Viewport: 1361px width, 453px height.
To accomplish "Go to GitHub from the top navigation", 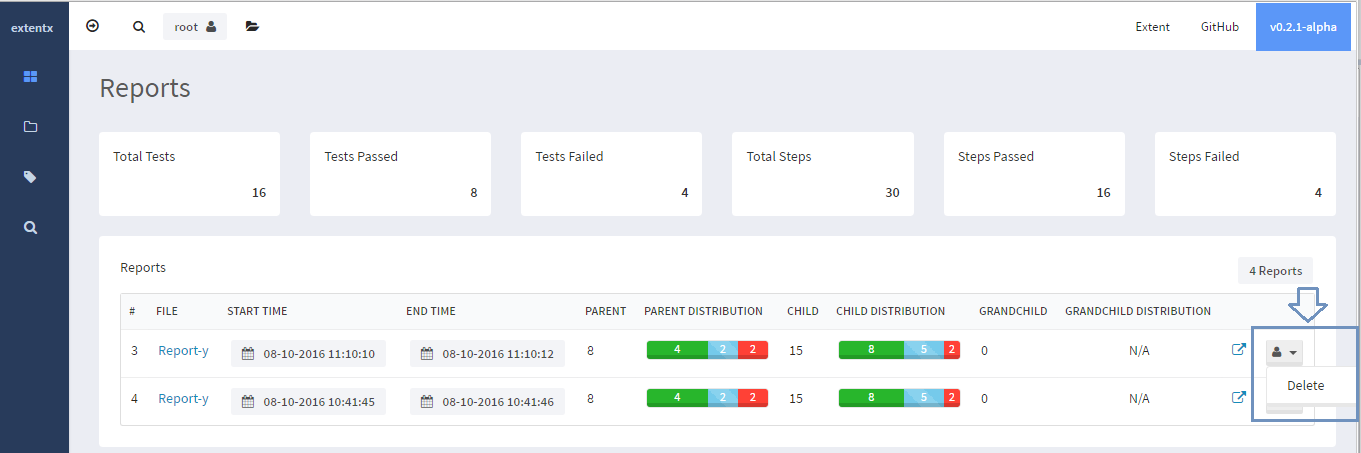I will tap(1219, 27).
